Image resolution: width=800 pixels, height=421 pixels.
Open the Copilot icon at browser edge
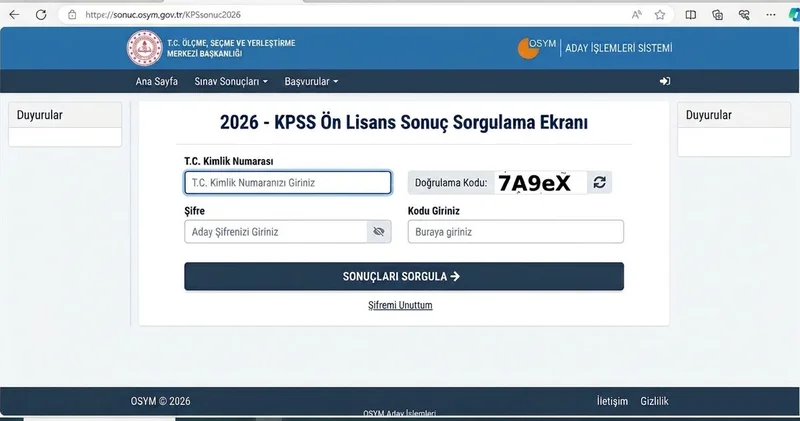(x=794, y=15)
